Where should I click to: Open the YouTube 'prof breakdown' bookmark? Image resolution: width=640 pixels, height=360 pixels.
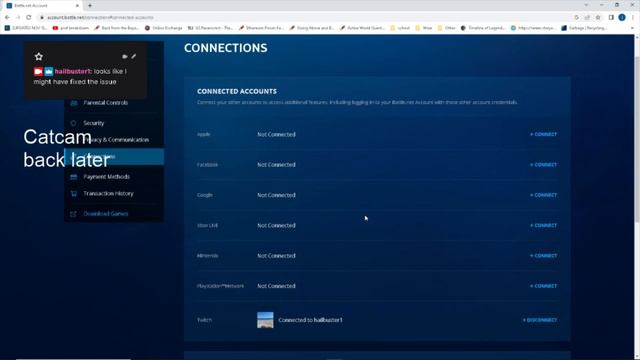[x=71, y=28]
